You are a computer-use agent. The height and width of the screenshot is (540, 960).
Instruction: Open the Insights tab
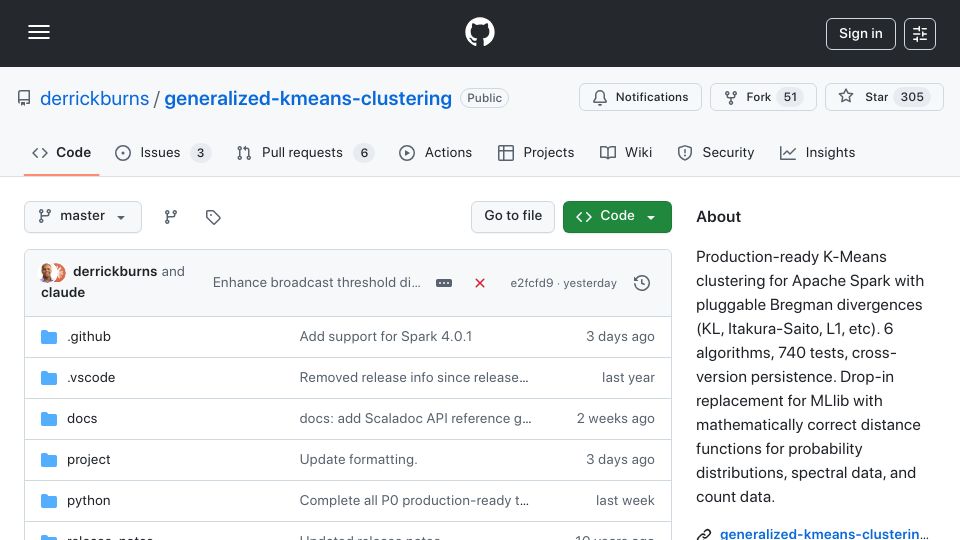coord(817,152)
